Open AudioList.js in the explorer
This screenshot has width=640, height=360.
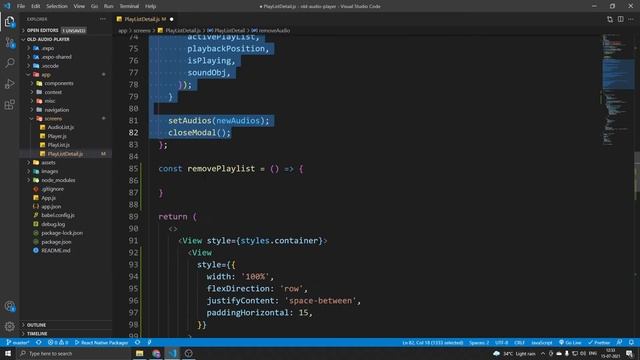66,127
